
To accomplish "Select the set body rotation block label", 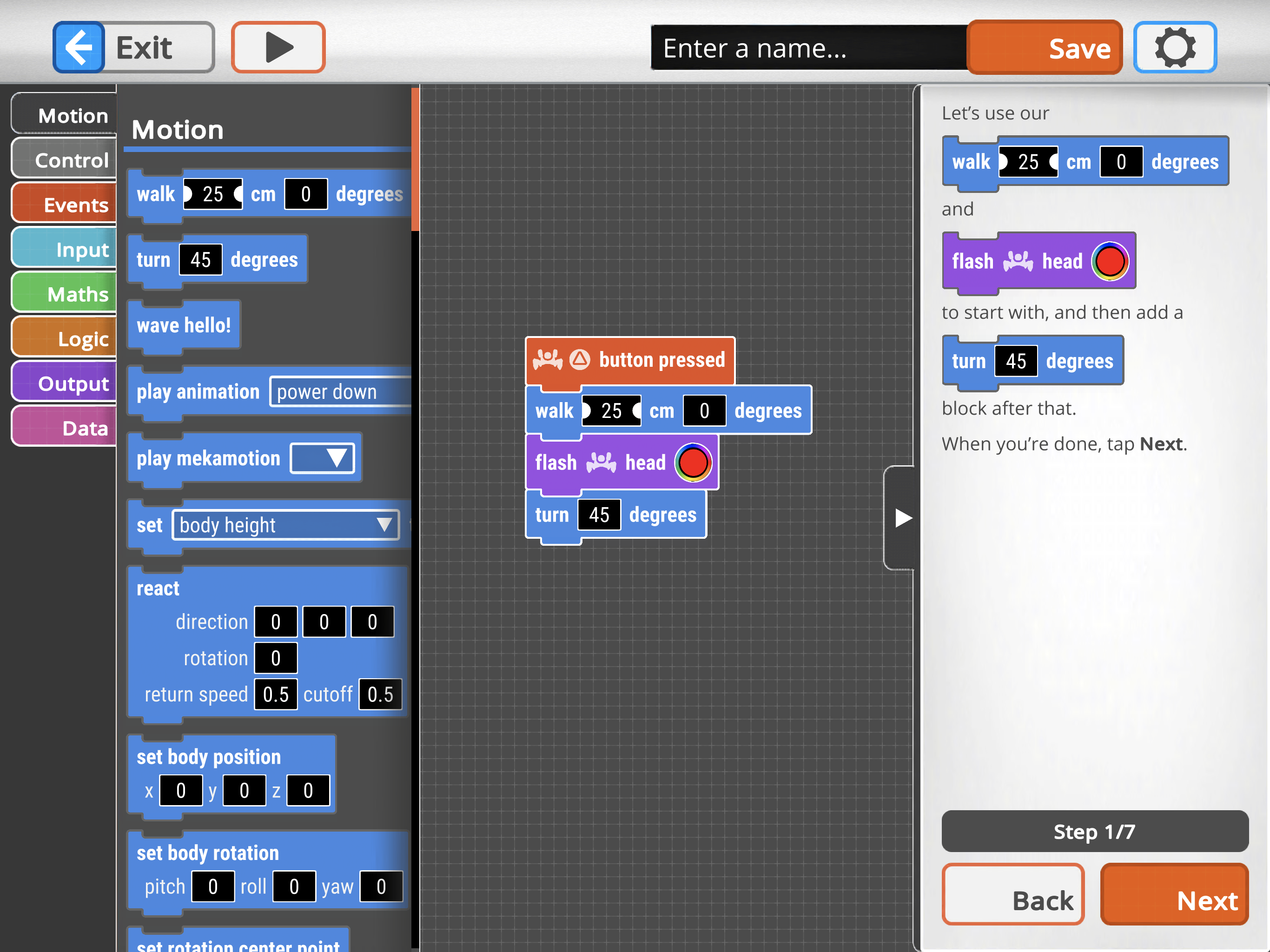I will (x=208, y=853).
